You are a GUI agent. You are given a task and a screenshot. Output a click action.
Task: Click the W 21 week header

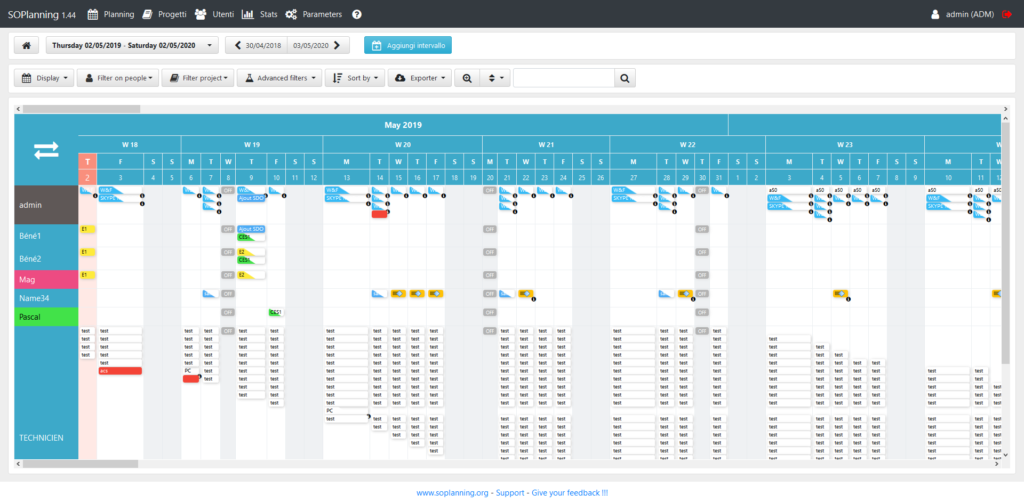546,144
